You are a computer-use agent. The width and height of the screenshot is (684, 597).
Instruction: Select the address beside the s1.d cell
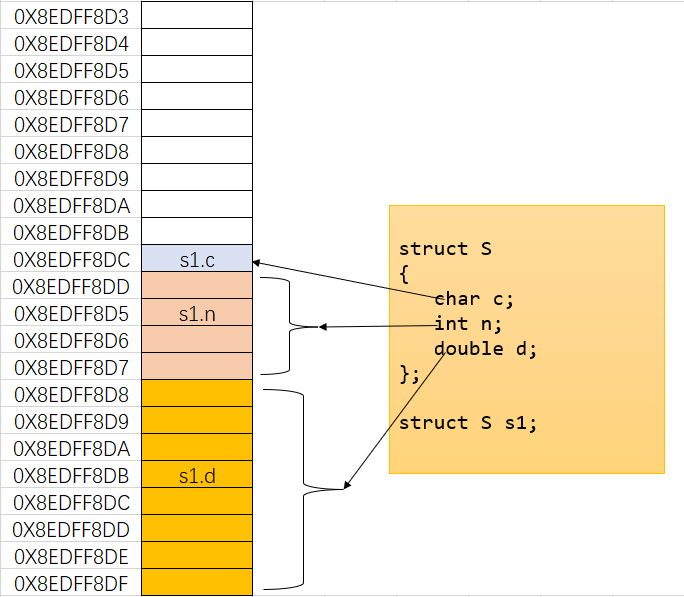coord(71,476)
